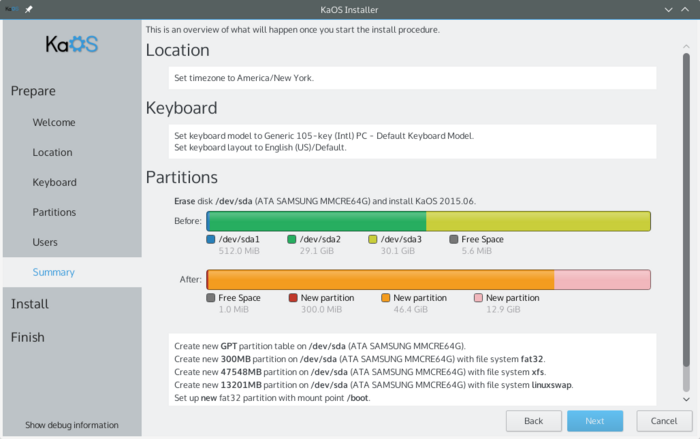Click the KaOS logo in sidebar
The width and height of the screenshot is (700, 439).
[x=71, y=45]
